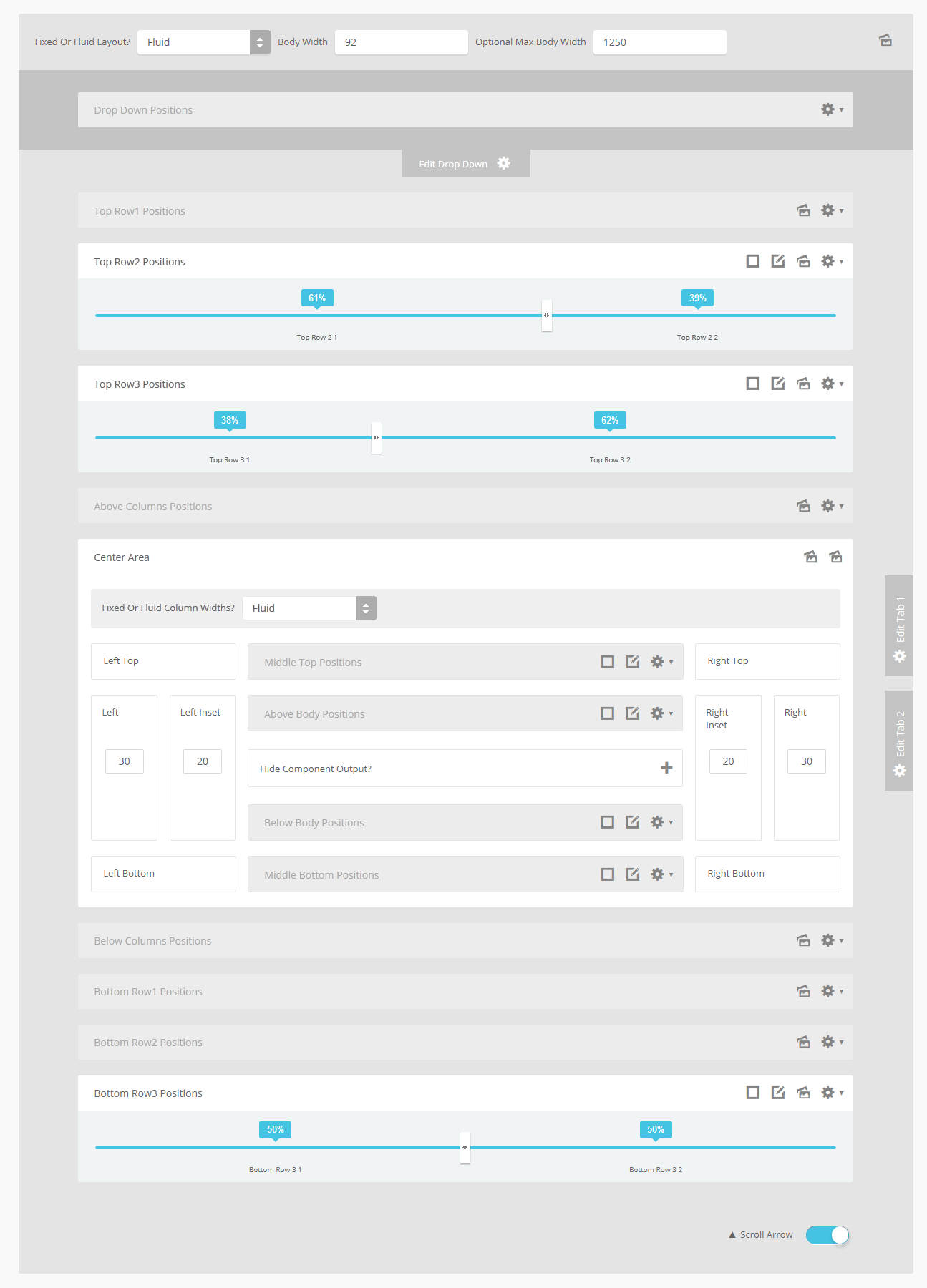Select the Right Bottom position box
The height and width of the screenshot is (1288, 927).
pos(767,874)
